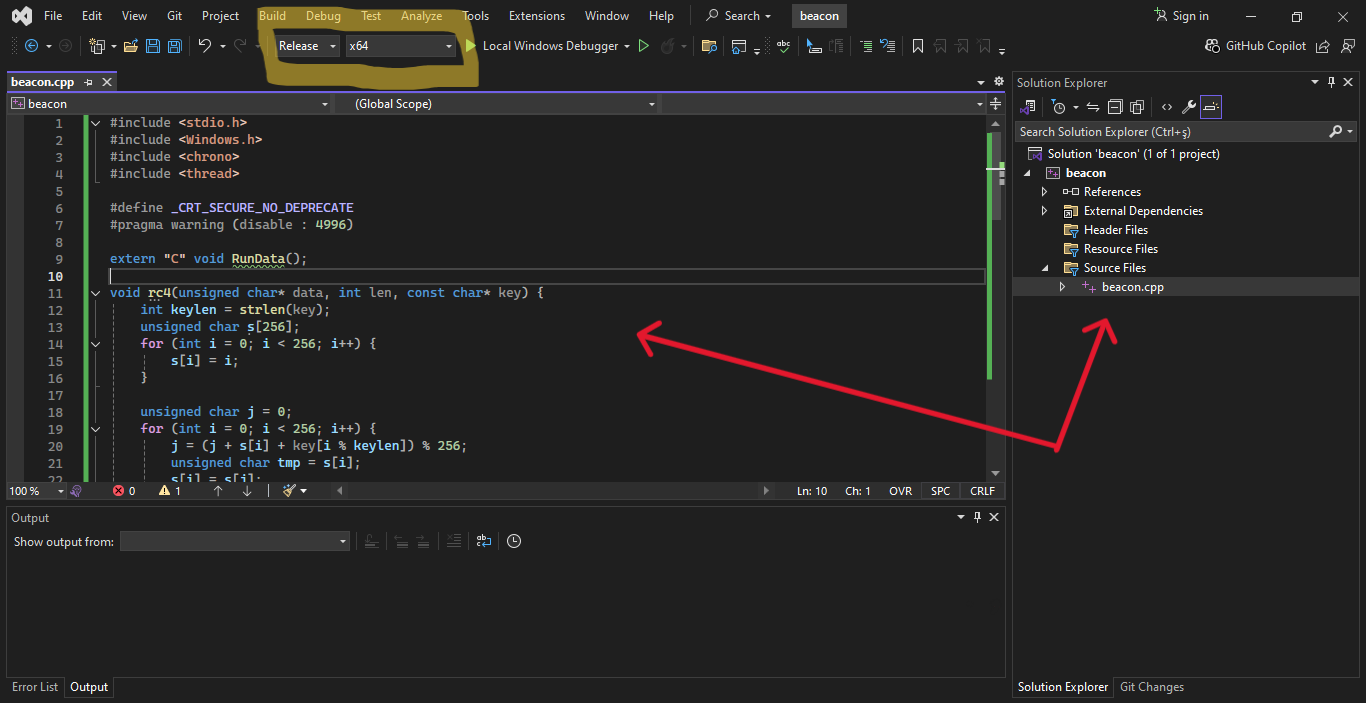Expand the External Dependencies node
This screenshot has width=1366, height=703.
1045,211
